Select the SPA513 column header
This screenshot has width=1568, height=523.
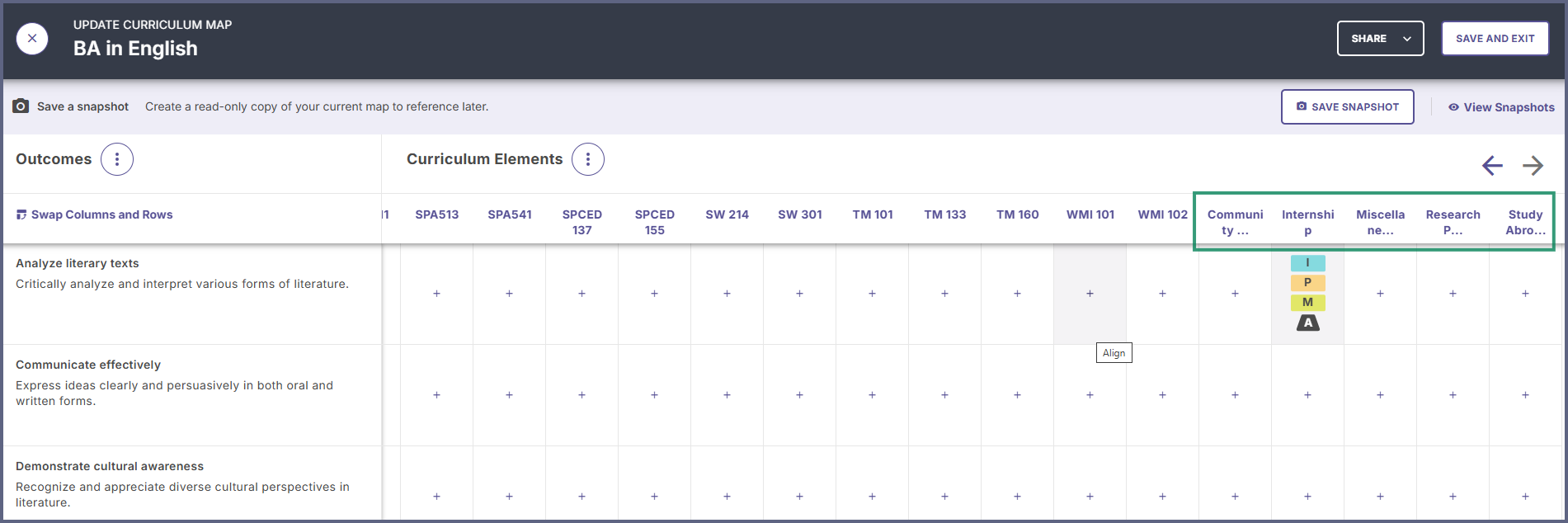[437, 214]
